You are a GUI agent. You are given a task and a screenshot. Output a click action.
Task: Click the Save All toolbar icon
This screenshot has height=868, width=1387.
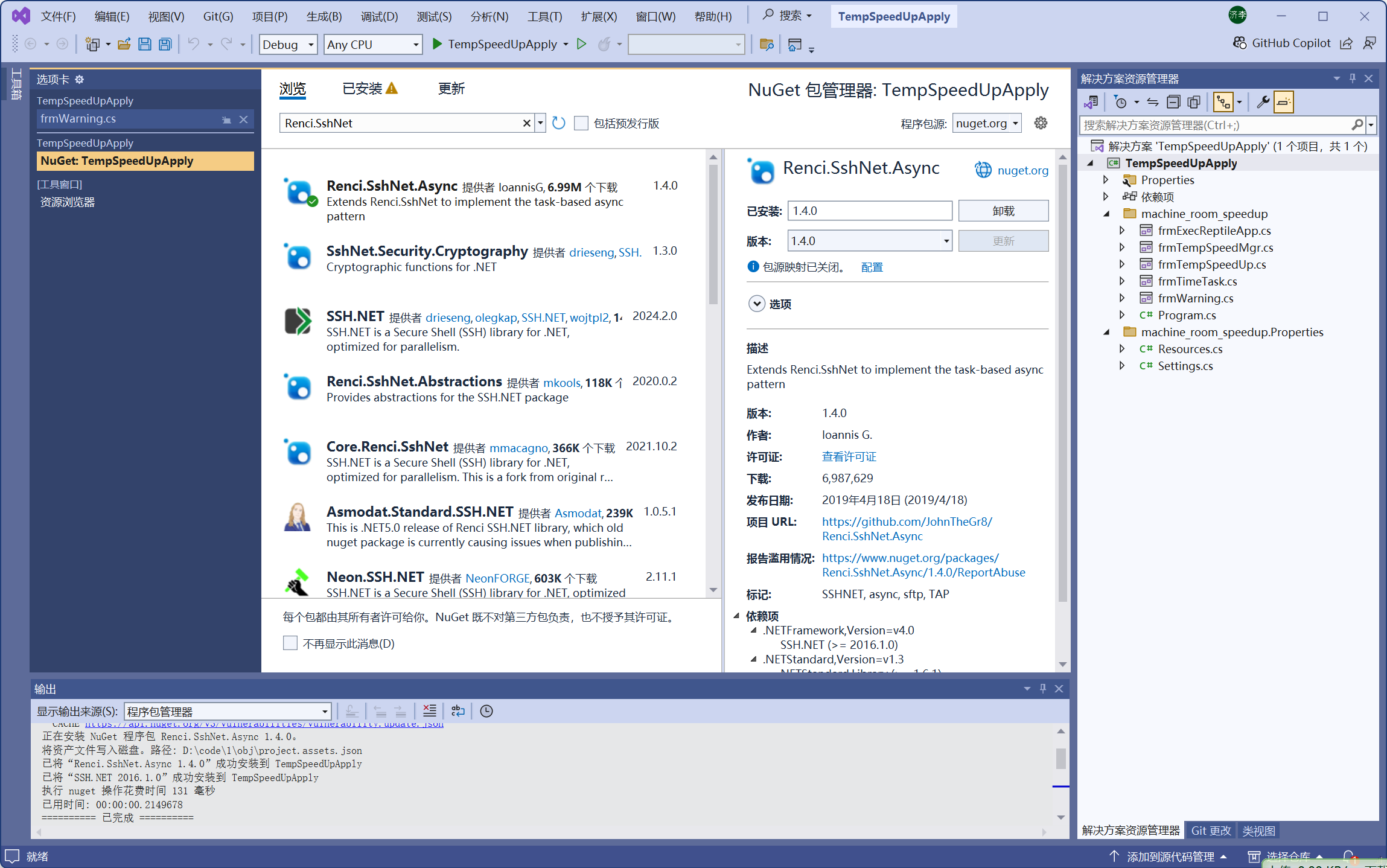click(x=165, y=44)
